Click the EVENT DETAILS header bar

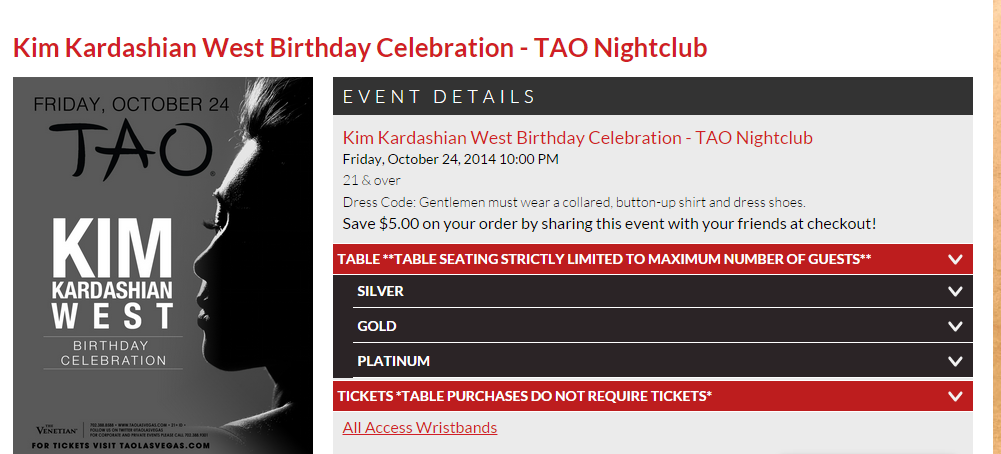[x=652, y=97]
